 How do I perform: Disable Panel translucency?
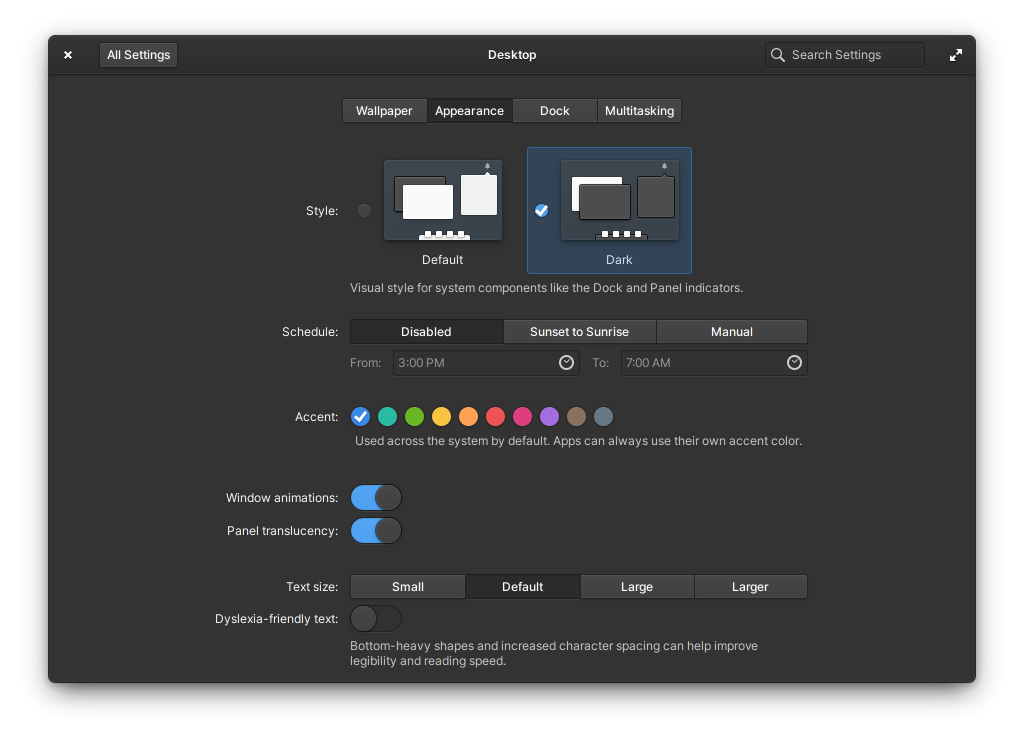(376, 530)
